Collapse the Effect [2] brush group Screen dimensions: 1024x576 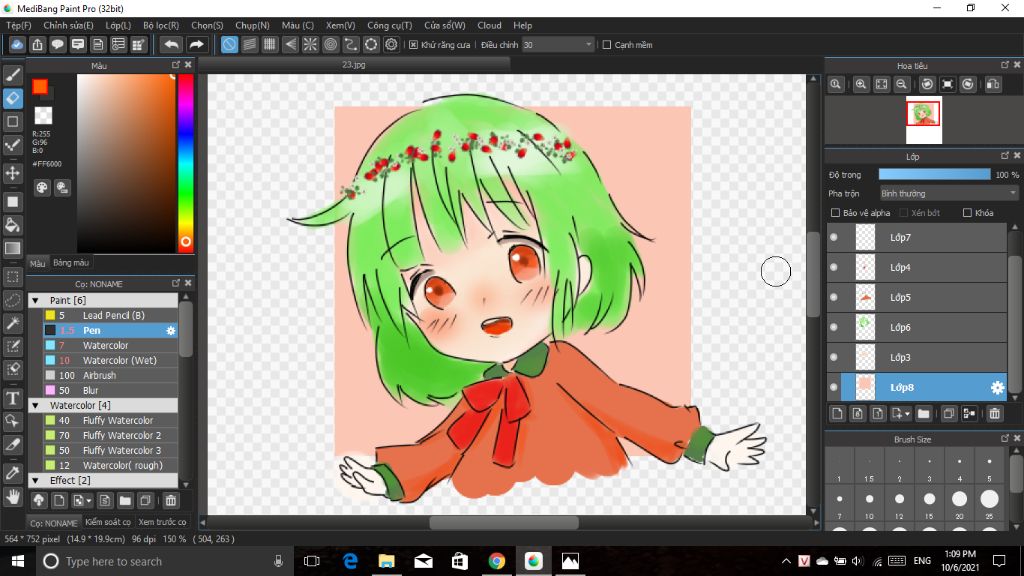[x=35, y=481]
